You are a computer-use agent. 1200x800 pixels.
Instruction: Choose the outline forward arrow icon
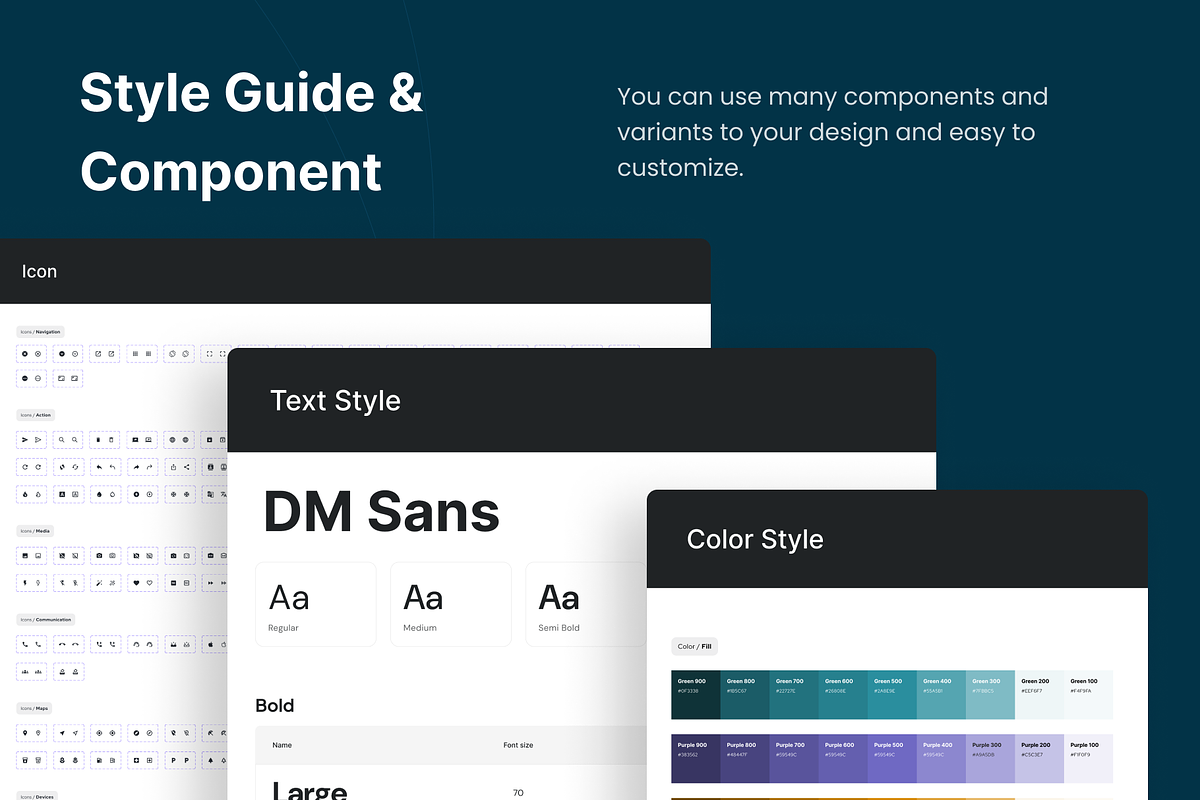click(x=150, y=467)
